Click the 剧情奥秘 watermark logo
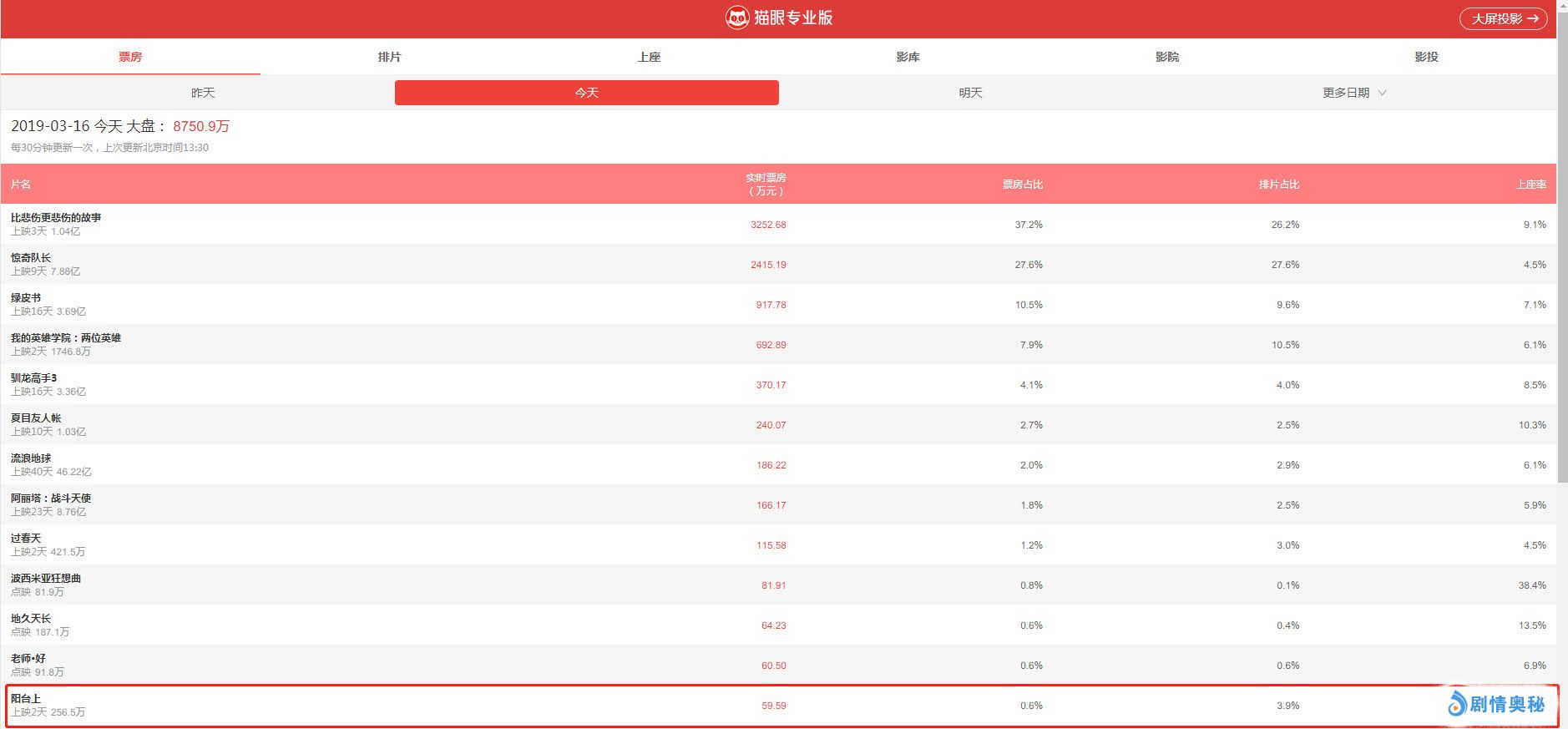This screenshot has width=1568, height=729. coord(1496,704)
